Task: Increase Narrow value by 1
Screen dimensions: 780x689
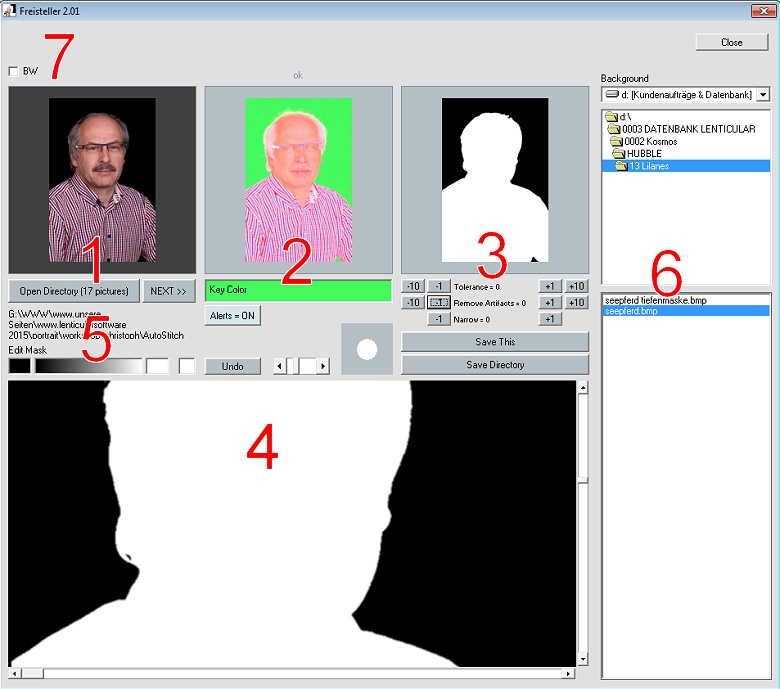Action: (x=549, y=319)
